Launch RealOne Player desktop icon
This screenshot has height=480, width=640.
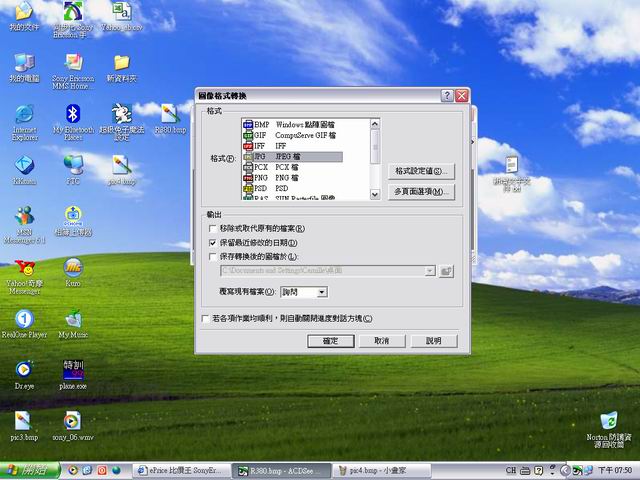pyautogui.click(x=24, y=324)
